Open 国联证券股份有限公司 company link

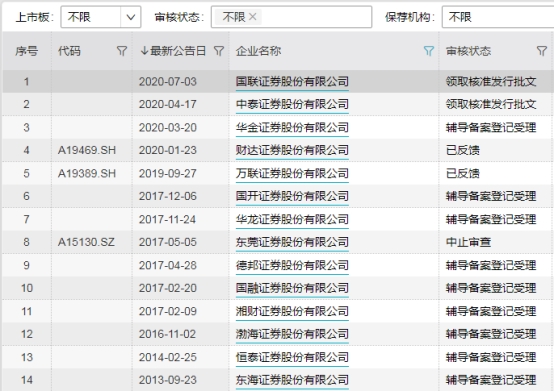[x=292, y=82]
